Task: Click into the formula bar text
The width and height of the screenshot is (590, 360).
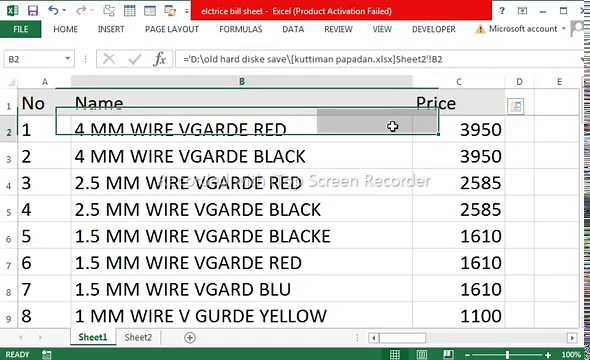Action: click(313, 59)
